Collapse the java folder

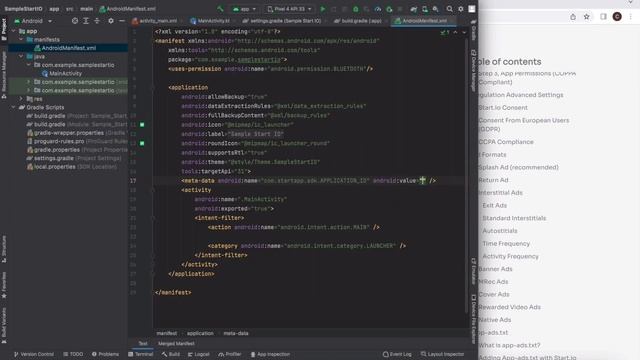(x=21, y=56)
